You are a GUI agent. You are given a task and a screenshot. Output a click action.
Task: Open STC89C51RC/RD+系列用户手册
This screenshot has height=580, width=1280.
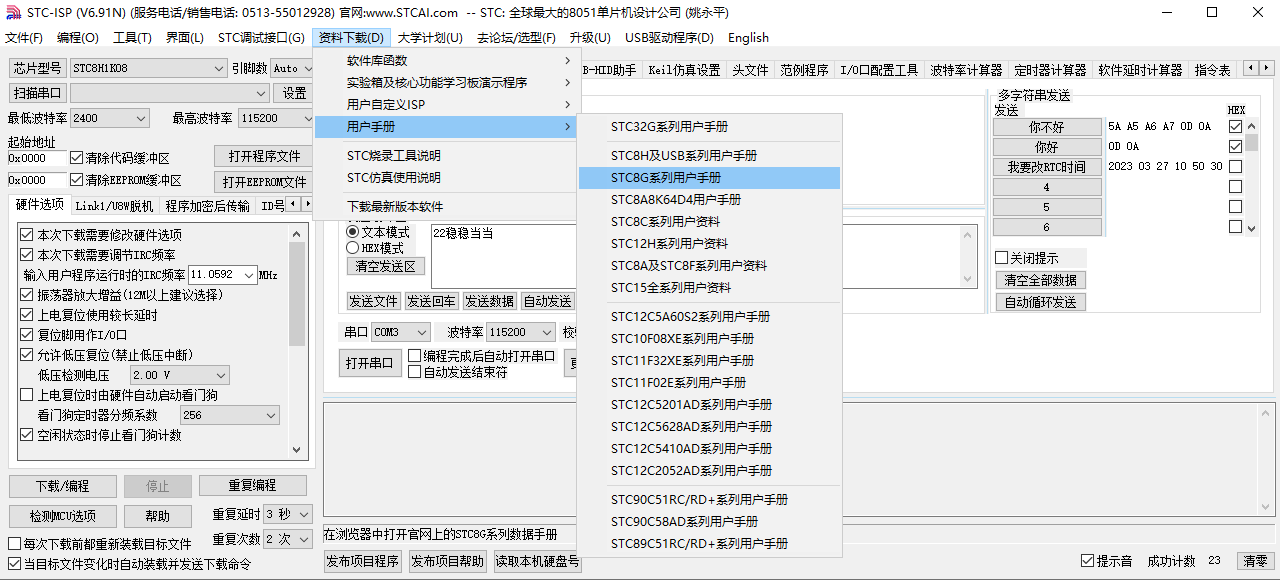tap(710, 544)
